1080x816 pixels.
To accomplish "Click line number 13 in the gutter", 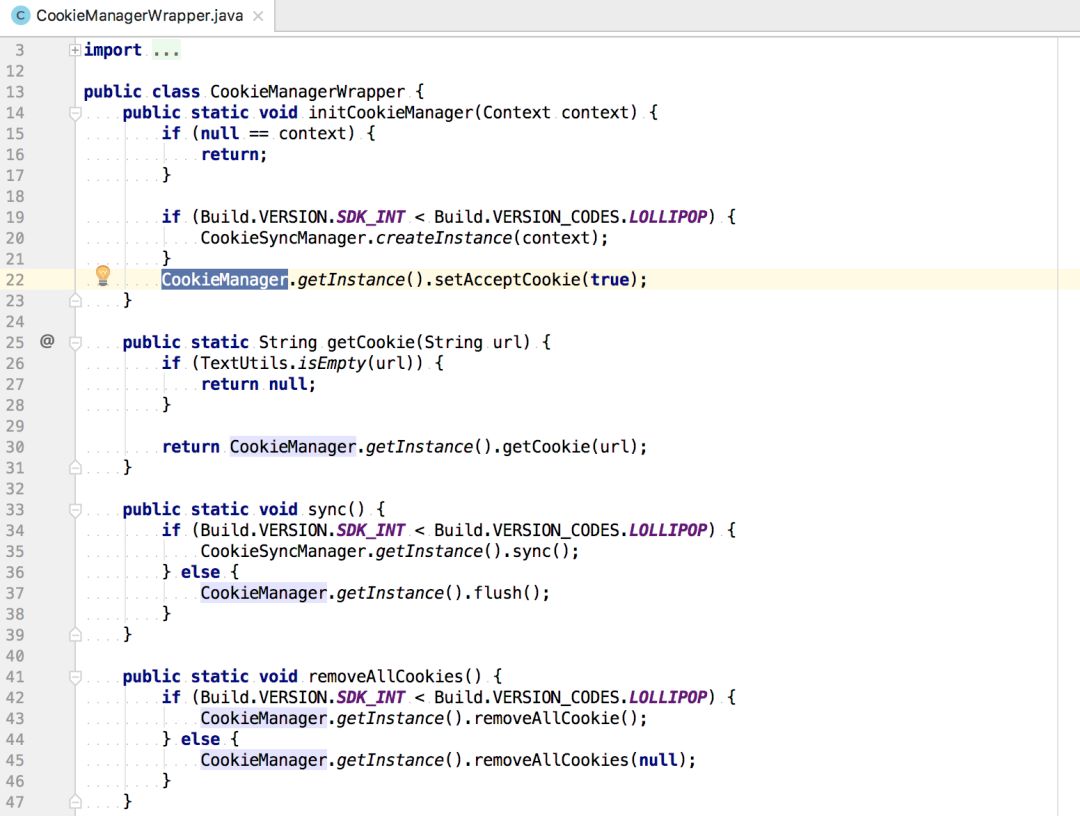I will click(15, 92).
